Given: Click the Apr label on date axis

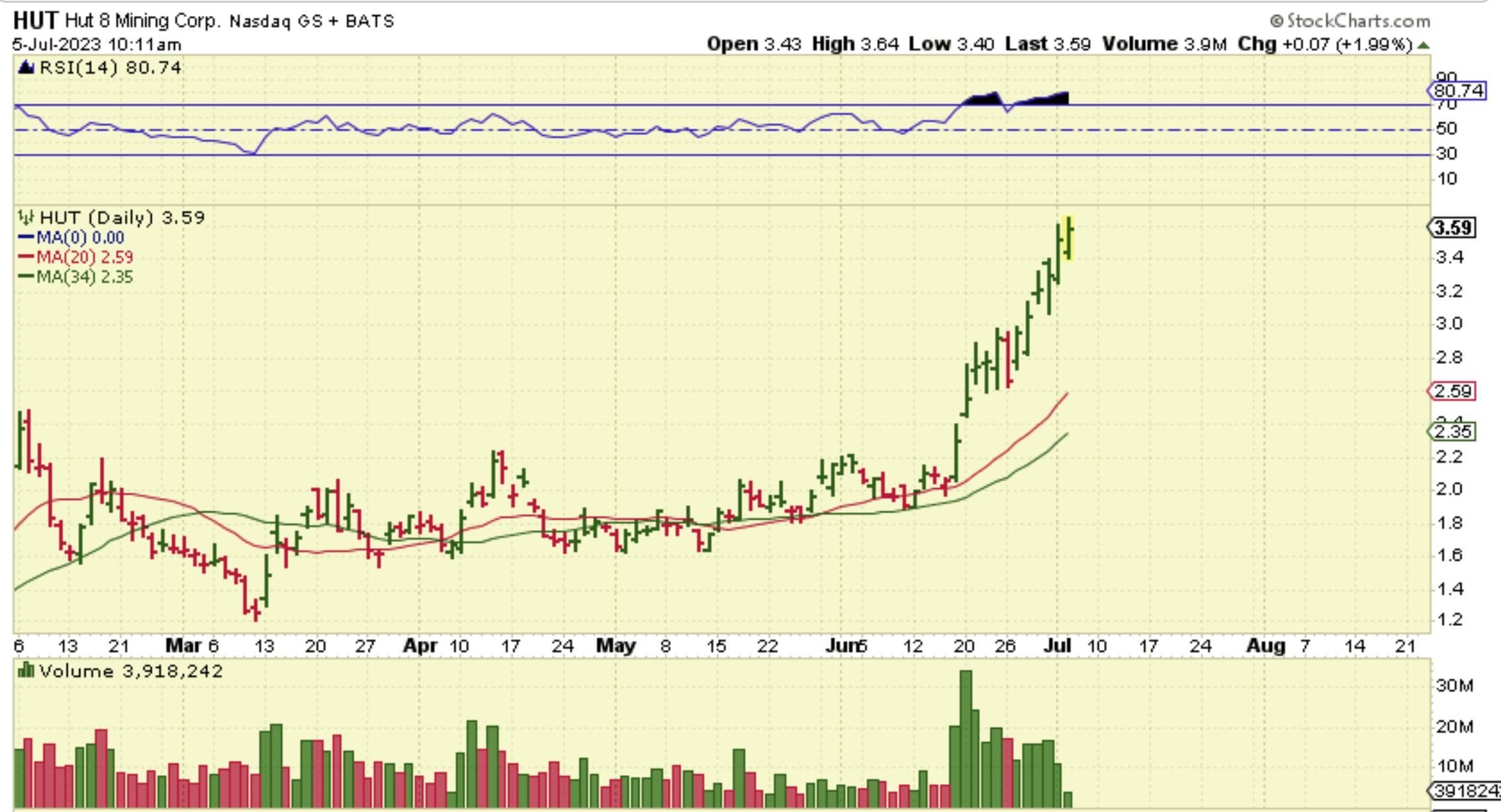Looking at the screenshot, I should (x=420, y=645).
